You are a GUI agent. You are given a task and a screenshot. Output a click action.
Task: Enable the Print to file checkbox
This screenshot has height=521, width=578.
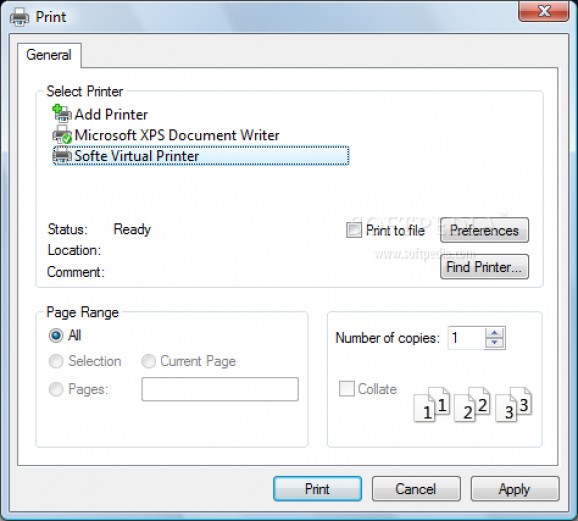tap(354, 230)
